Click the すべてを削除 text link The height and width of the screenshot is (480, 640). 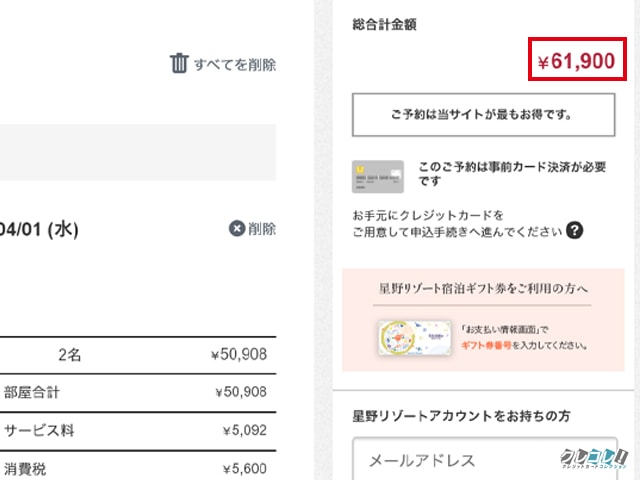tap(235, 65)
